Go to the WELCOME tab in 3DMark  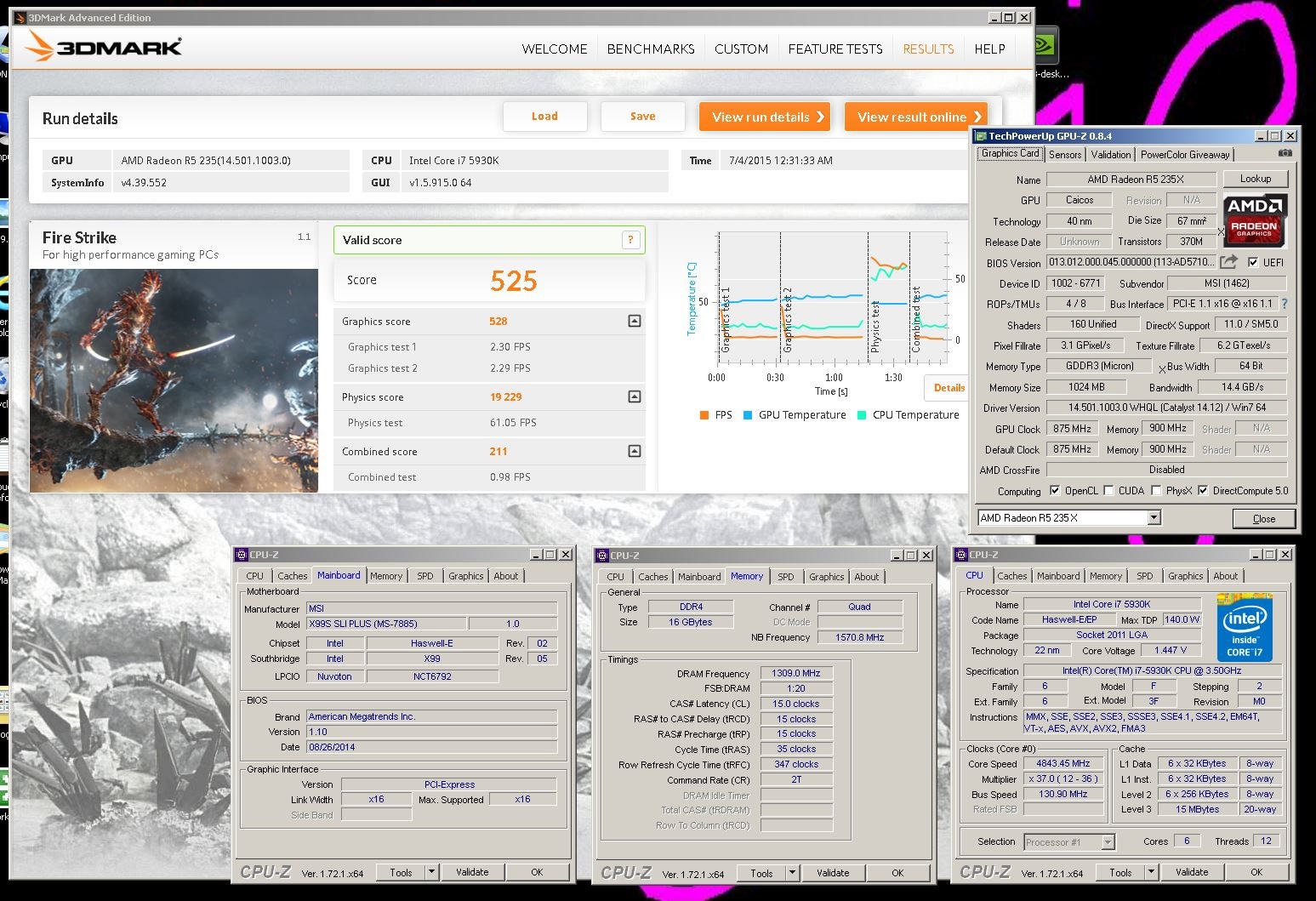coord(555,49)
